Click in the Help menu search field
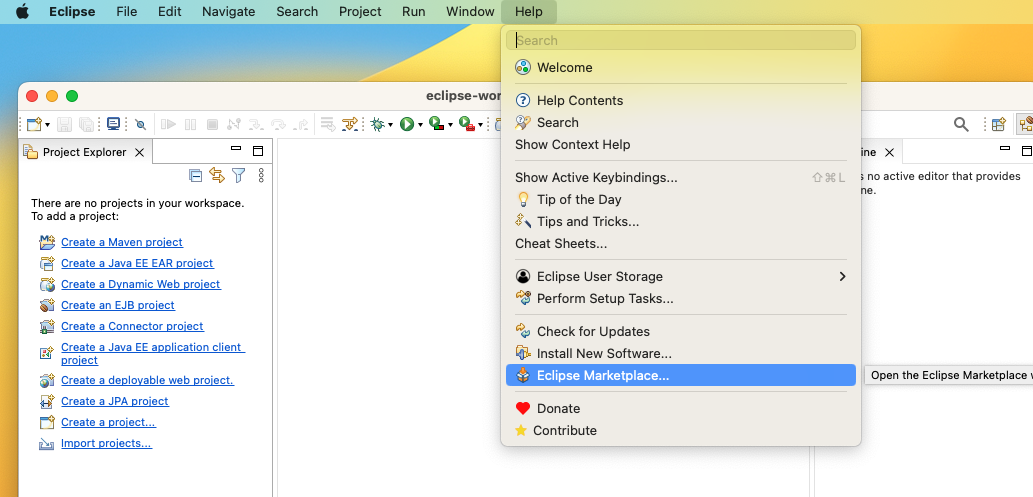This screenshot has width=1033, height=497. [681, 40]
